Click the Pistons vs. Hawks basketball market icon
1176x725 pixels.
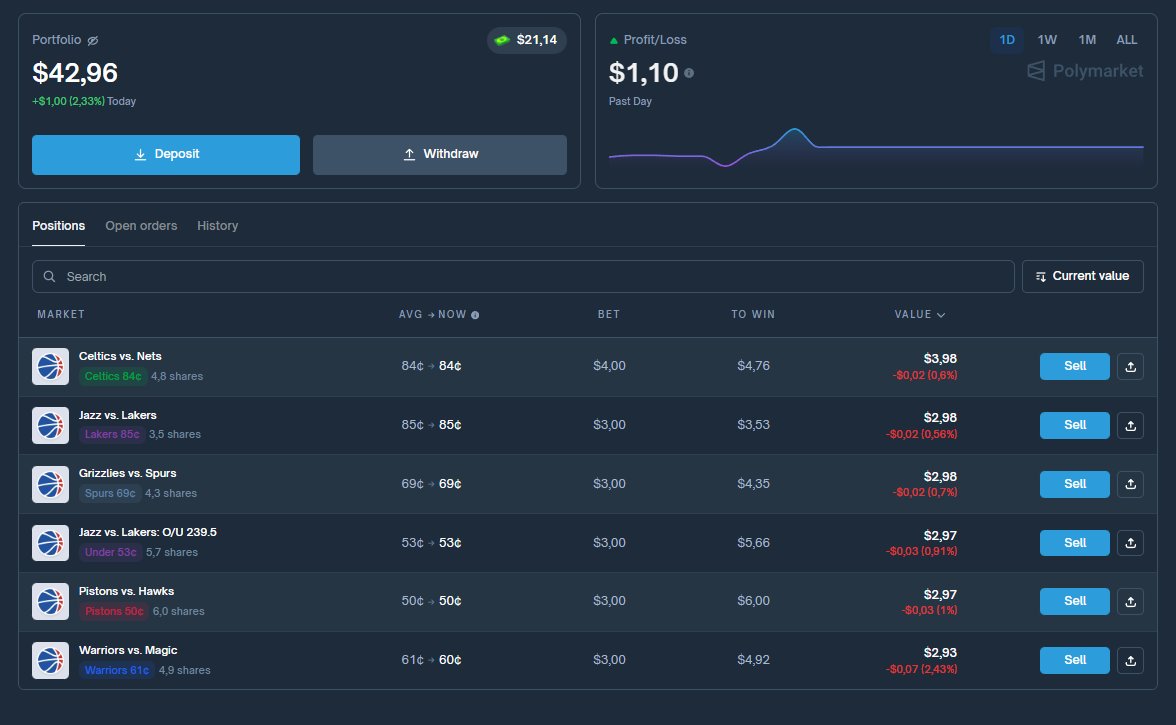pyautogui.click(x=50, y=601)
